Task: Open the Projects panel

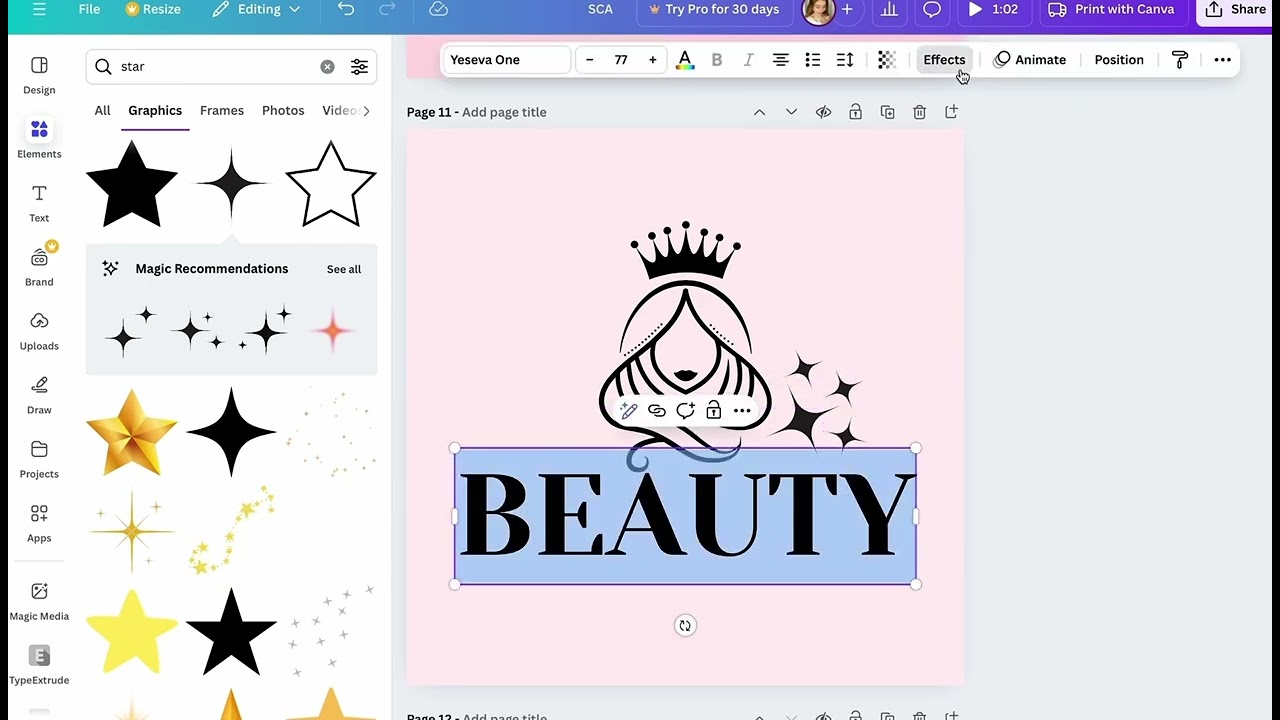Action: click(39, 460)
